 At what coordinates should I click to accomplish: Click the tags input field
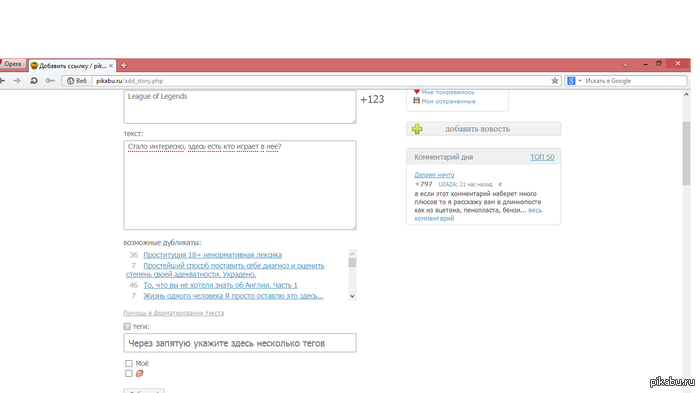click(x=240, y=343)
